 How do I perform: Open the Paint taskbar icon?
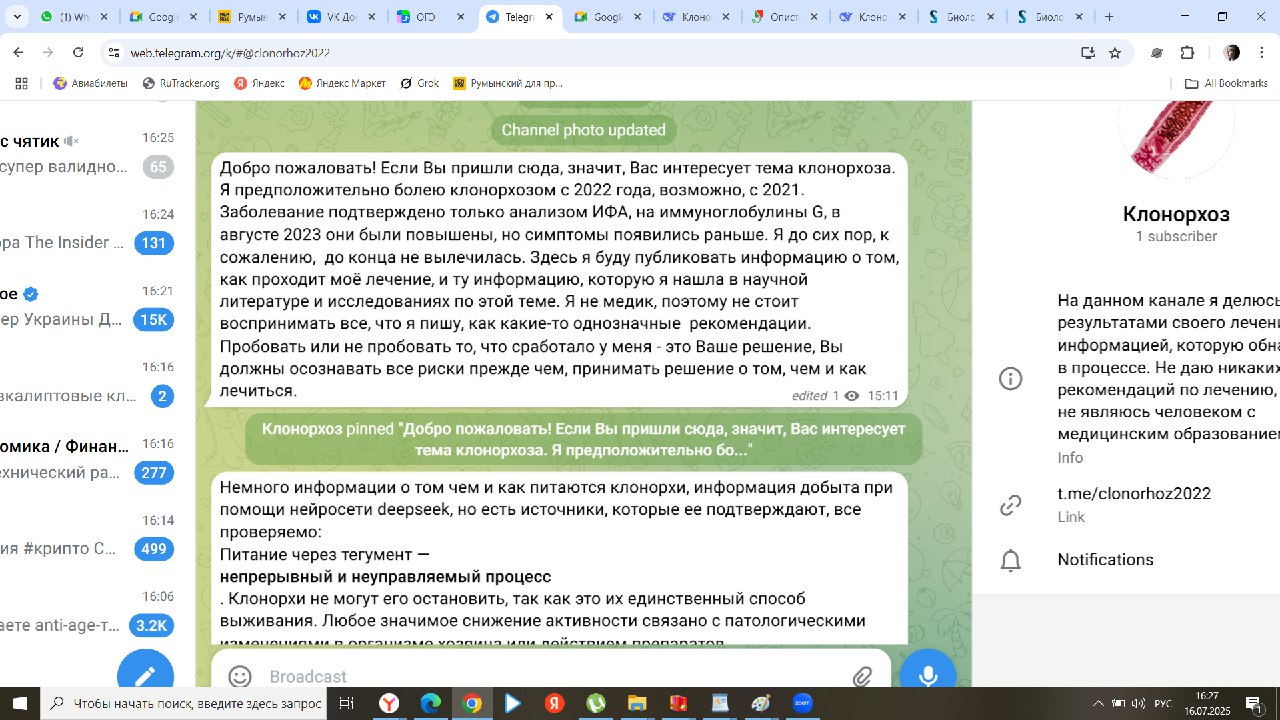761,704
